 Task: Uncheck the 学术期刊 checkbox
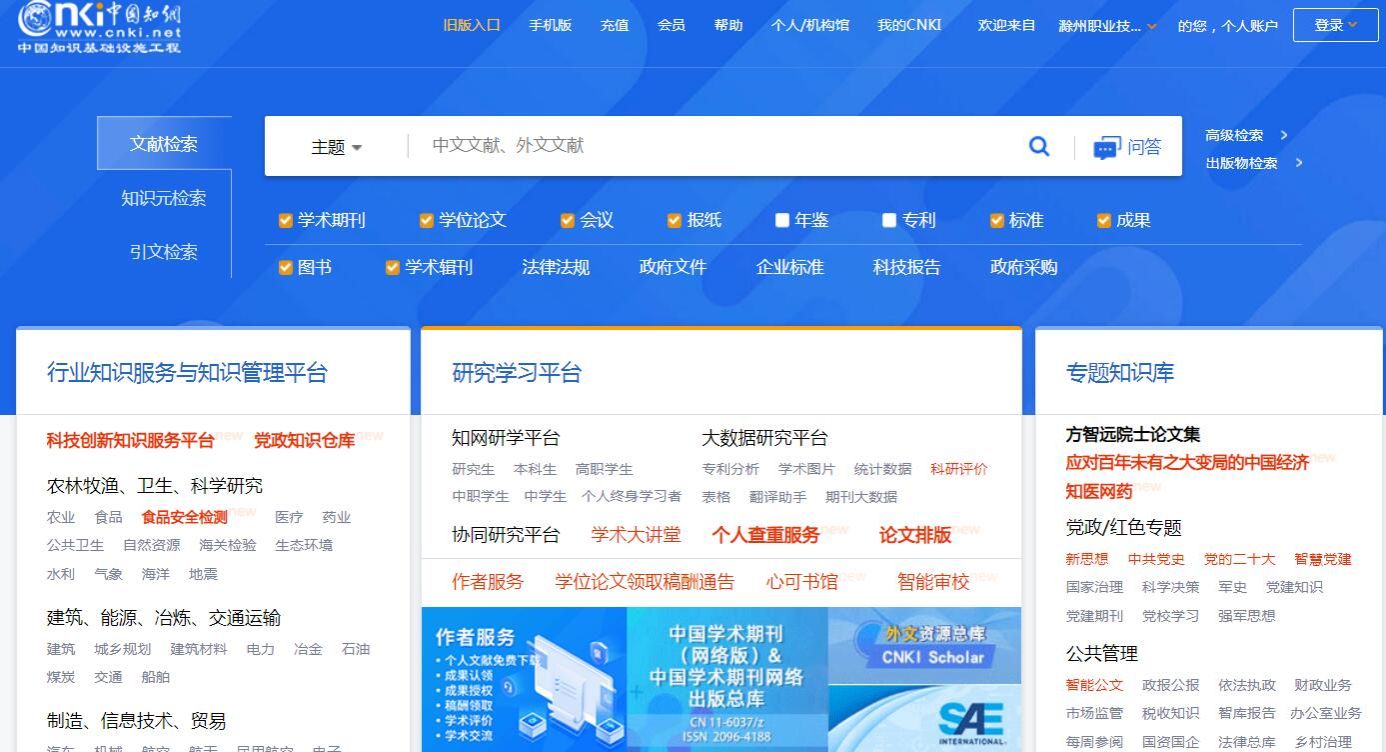tap(286, 221)
